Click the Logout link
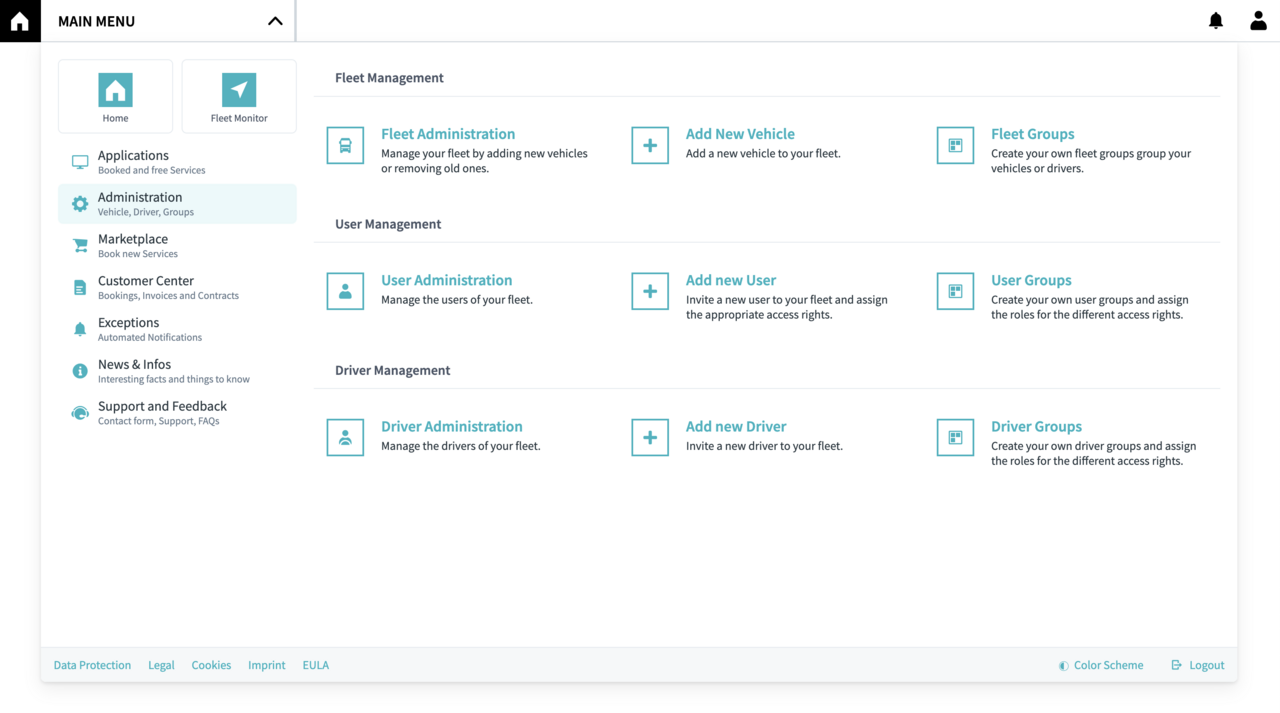Viewport: 1280px width, 713px height. [1198, 665]
